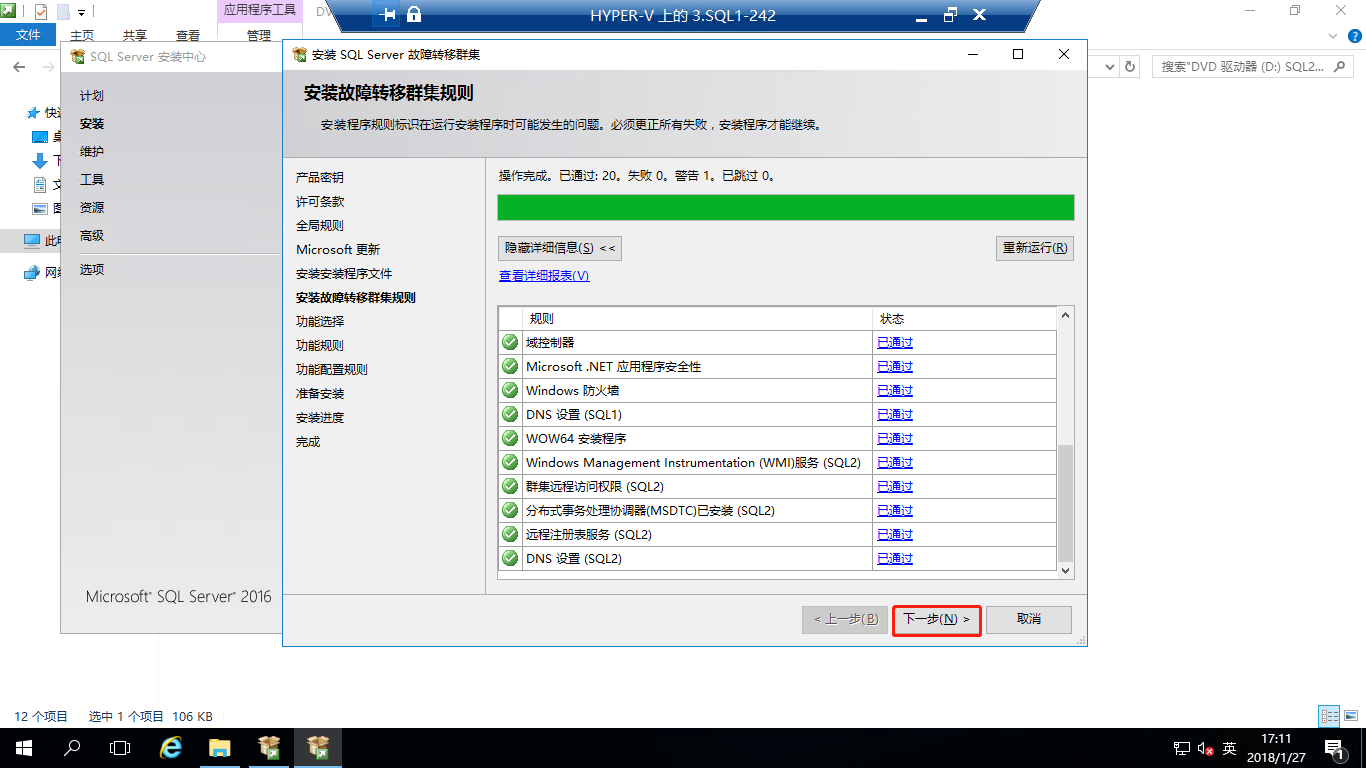Screen dimensions: 1366x768
Task: Open the 查看详细报表(V) link
Action: [x=544, y=276]
